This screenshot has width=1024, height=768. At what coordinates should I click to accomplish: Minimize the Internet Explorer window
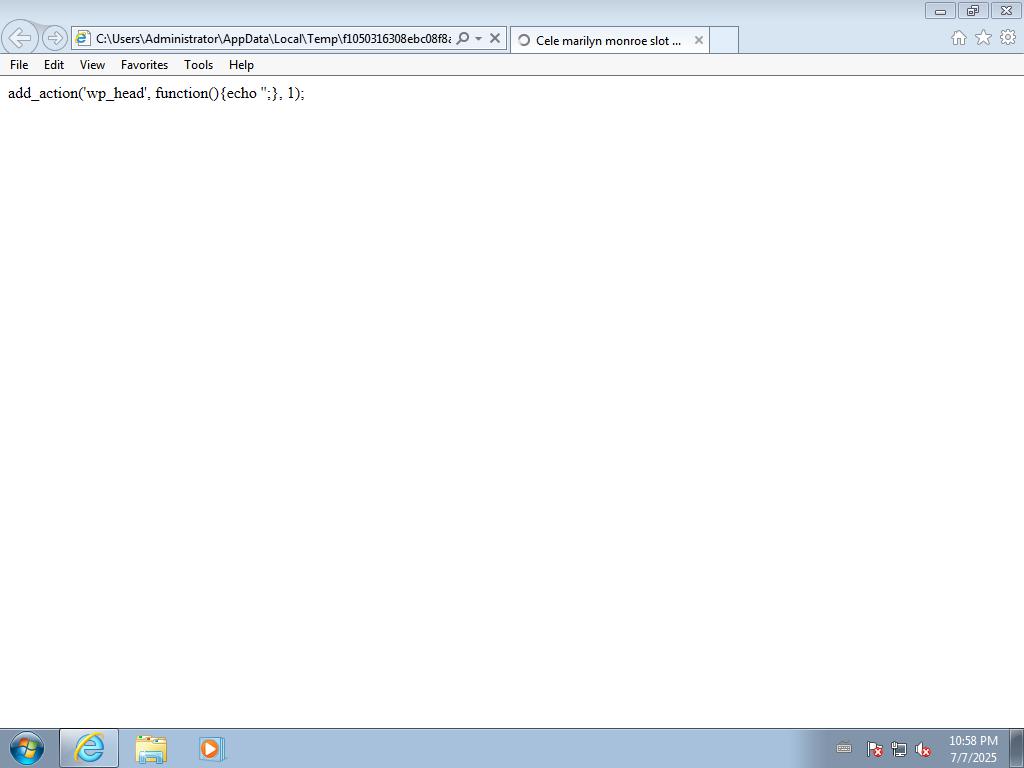click(940, 10)
